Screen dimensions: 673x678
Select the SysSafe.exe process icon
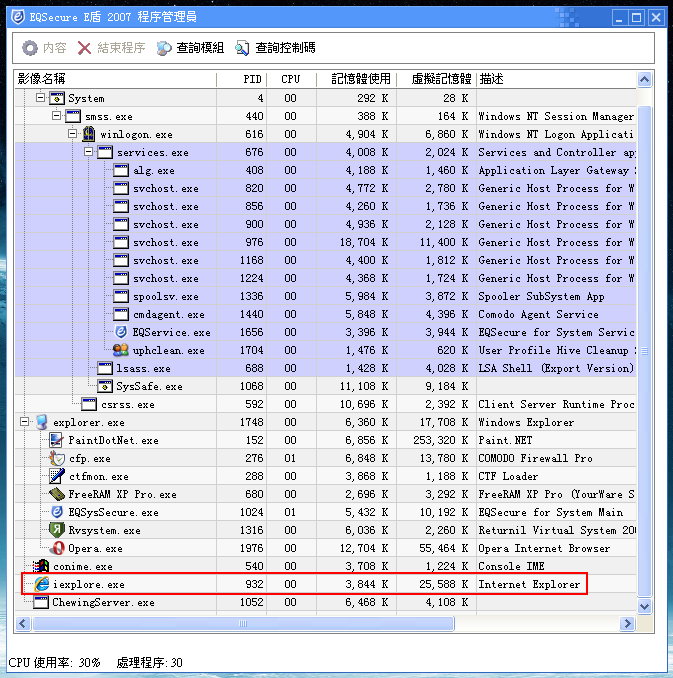point(105,386)
